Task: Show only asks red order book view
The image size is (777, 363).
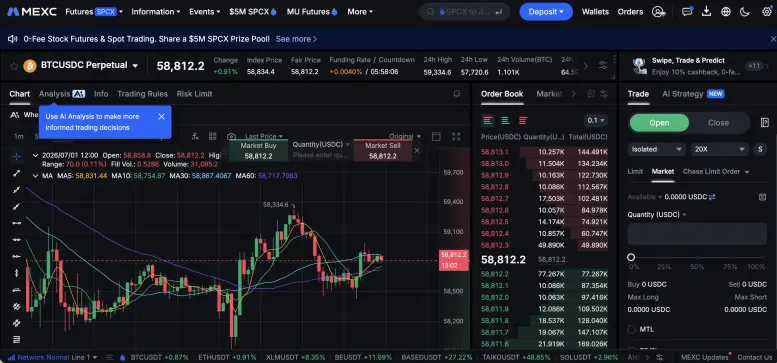Action: [522, 120]
